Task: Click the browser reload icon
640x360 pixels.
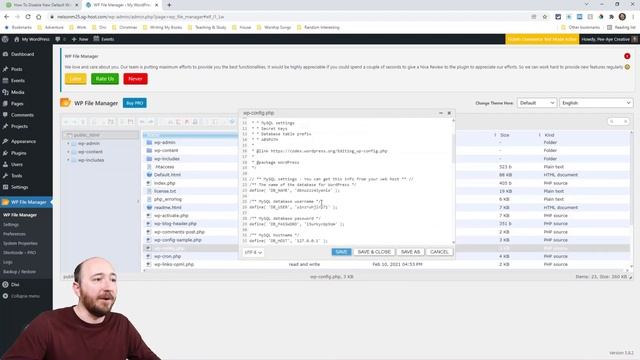Action: click(28, 17)
